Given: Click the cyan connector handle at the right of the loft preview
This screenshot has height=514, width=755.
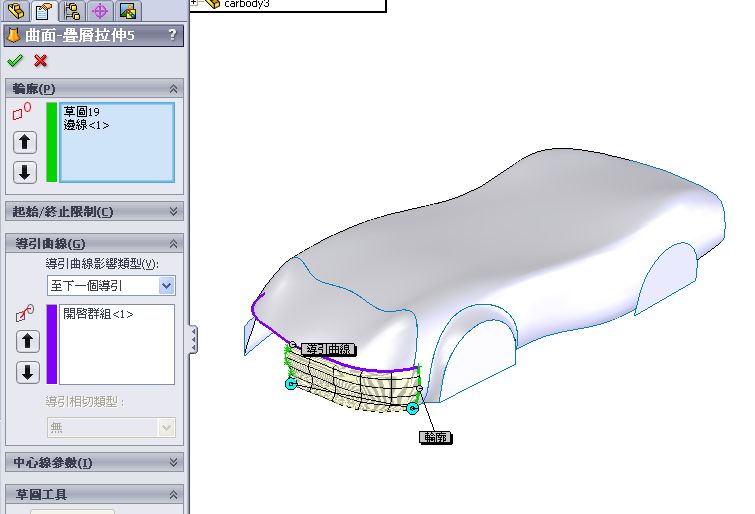Looking at the screenshot, I should 412,409.
